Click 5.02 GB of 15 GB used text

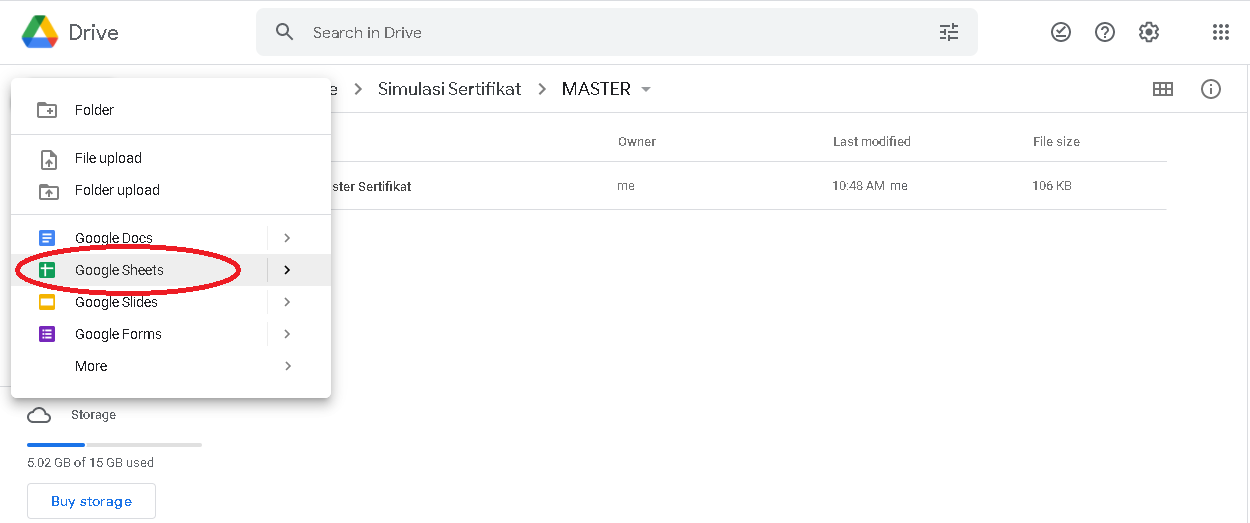(x=90, y=463)
